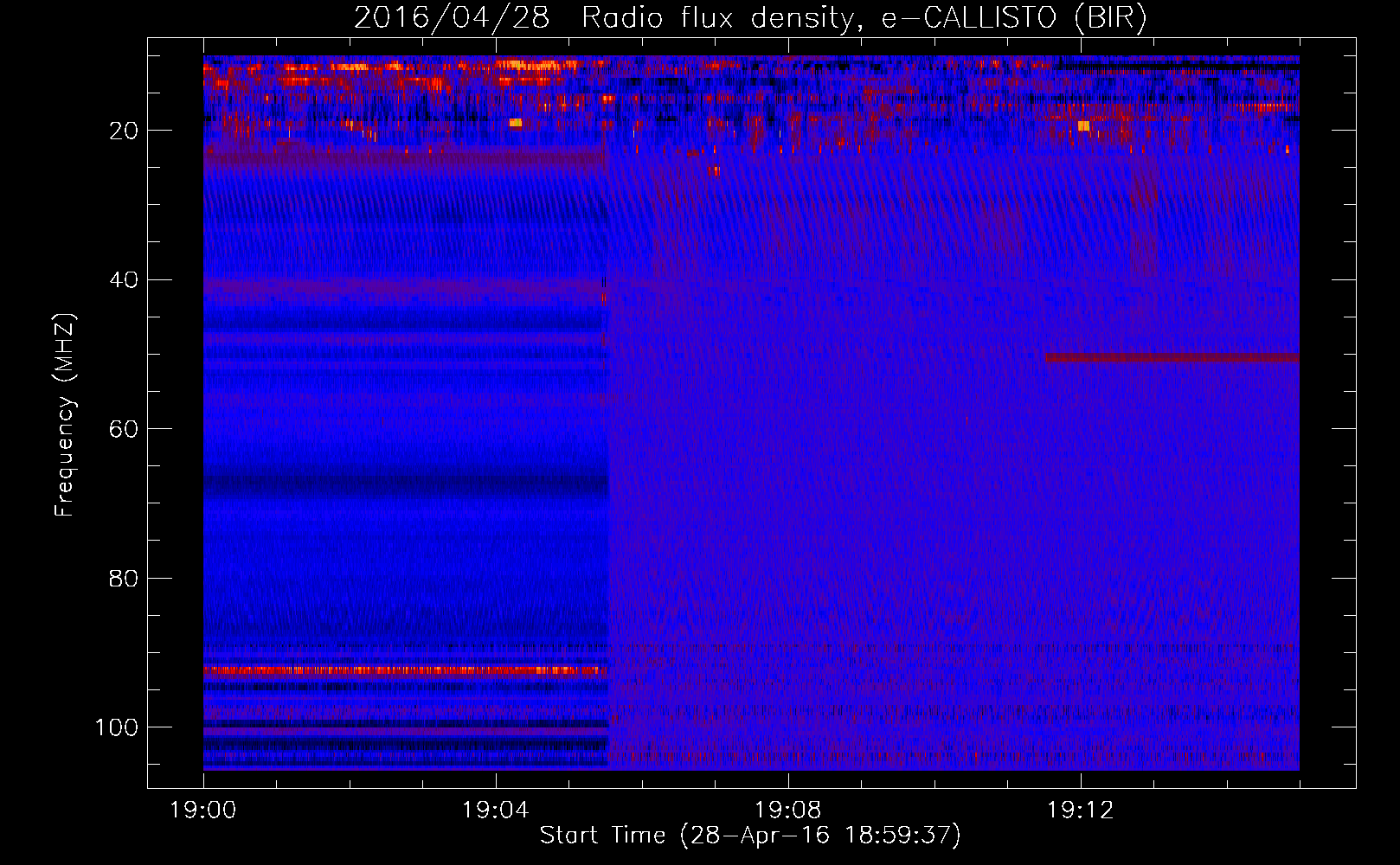Screen dimensions: 1400x865
Task: Click the '19:08' time tick label
Action: point(788,811)
